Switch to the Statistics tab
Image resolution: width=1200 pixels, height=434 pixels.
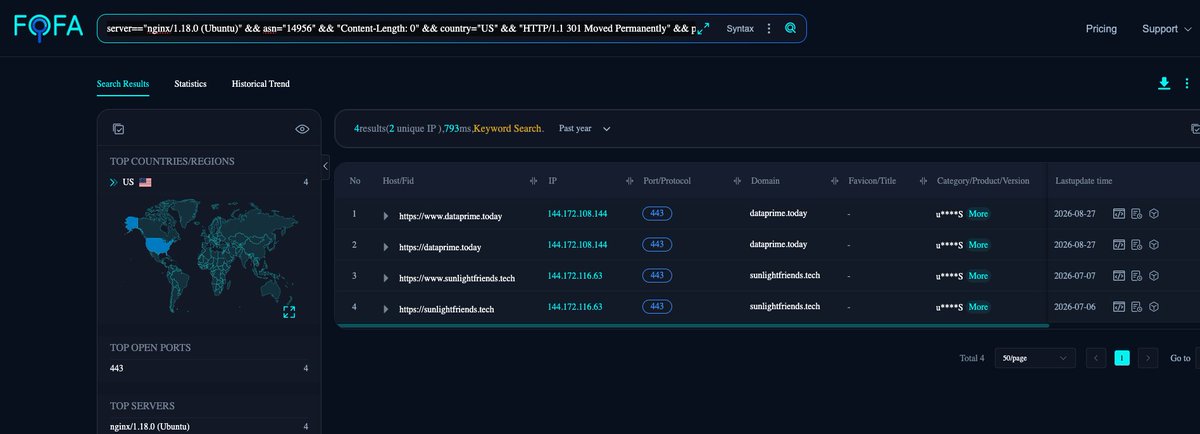pyautogui.click(x=190, y=84)
